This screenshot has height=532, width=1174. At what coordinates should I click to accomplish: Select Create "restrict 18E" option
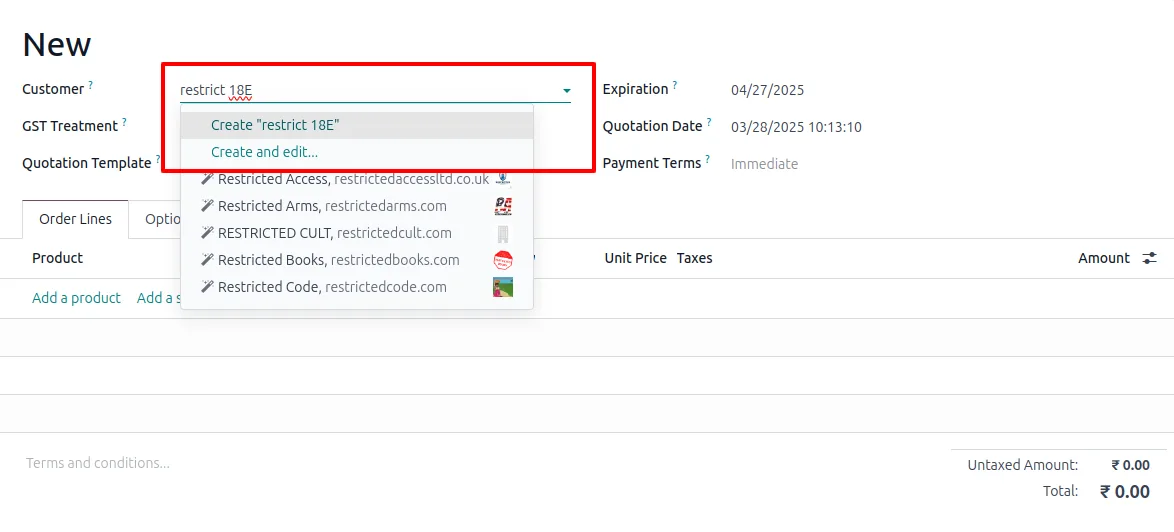click(357, 126)
